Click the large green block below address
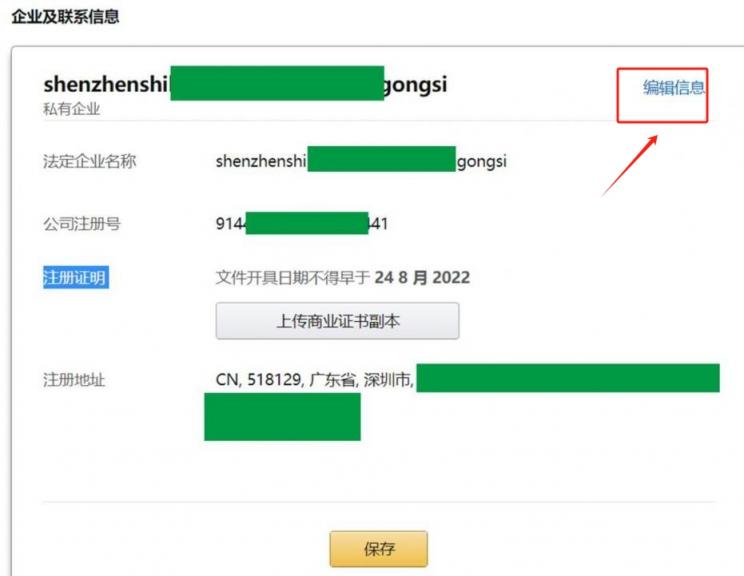This screenshot has width=744, height=576. pos(282,417)
